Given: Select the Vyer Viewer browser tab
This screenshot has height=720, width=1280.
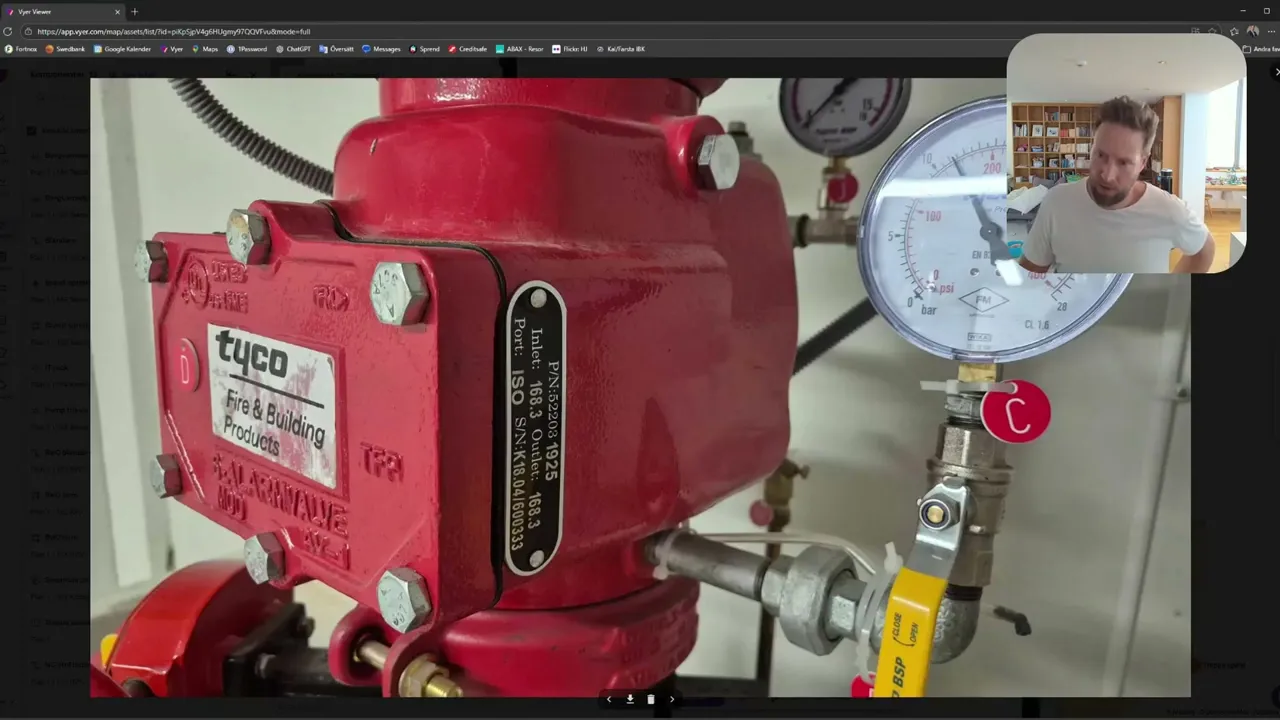Looking at the screenshot, I should (x=64, y=12).
